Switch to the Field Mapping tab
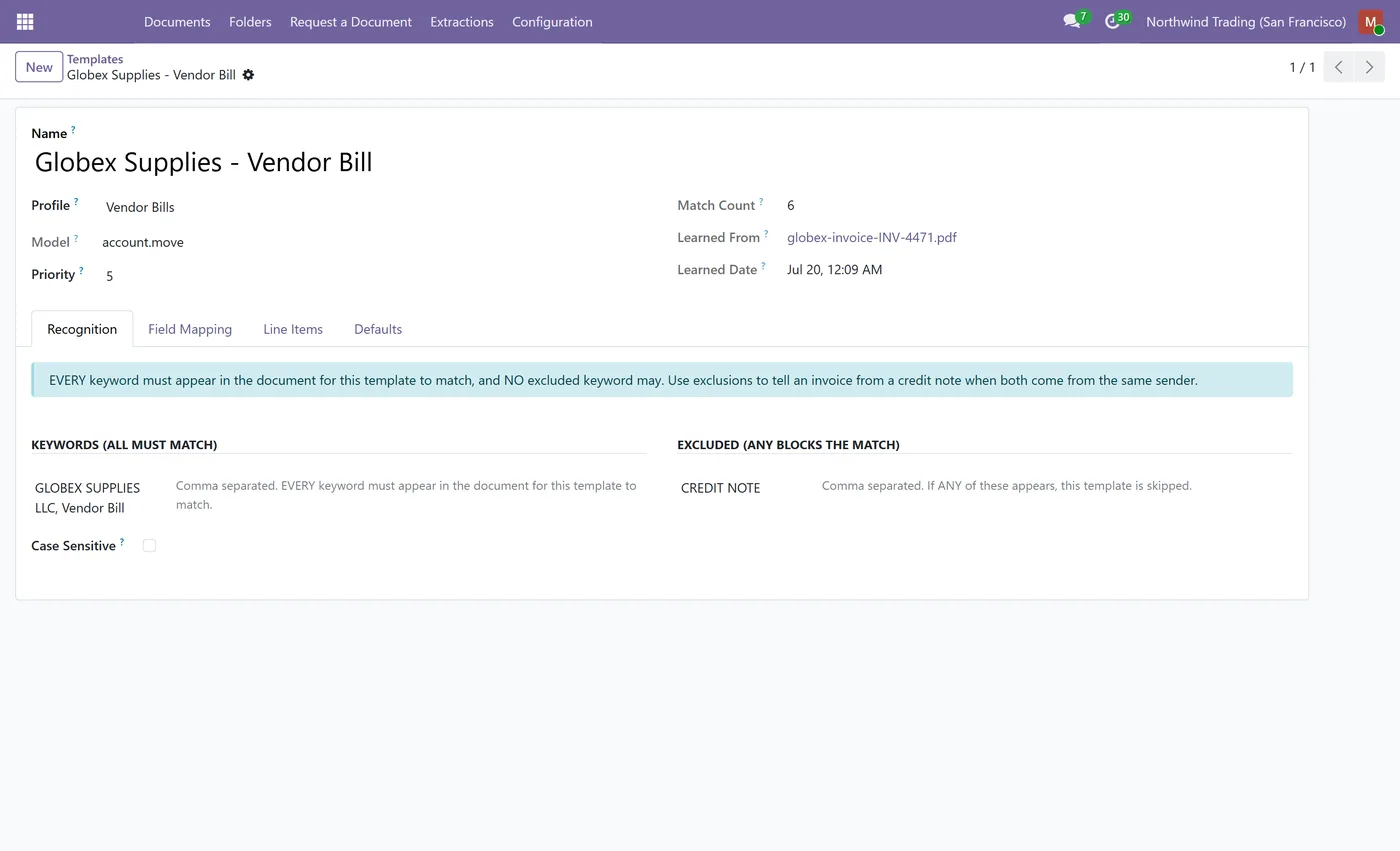Viewport: 1400px width, 851px height. pyautogui.click(x=190, y=329)
